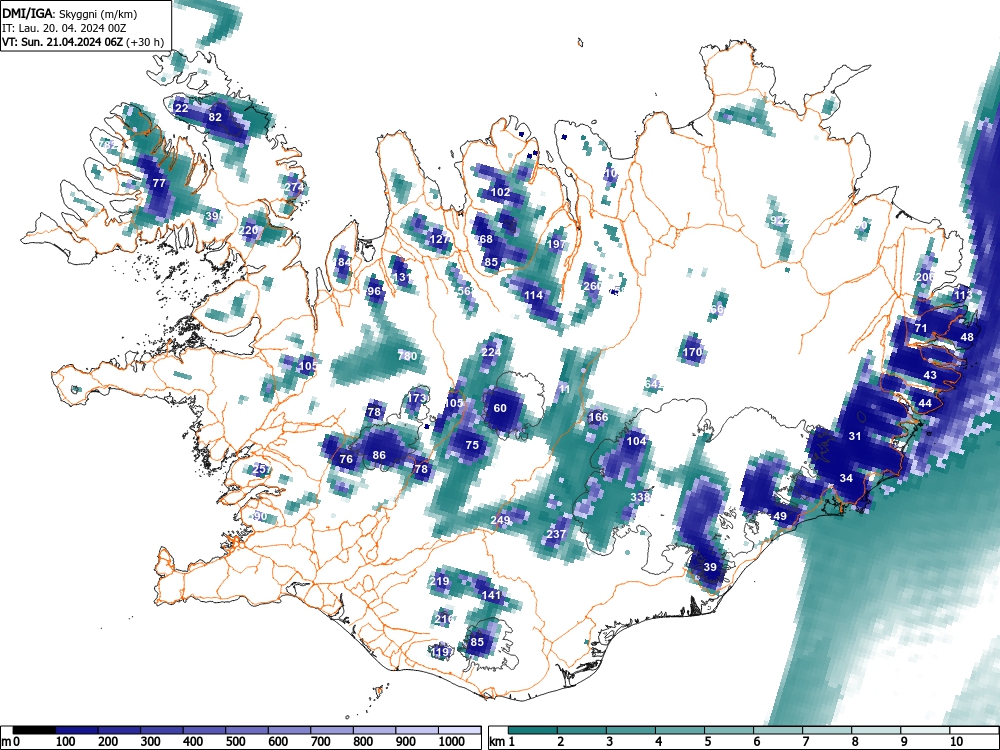Click the map value 96
This screenshot has width=1000, height=750.
374,291
